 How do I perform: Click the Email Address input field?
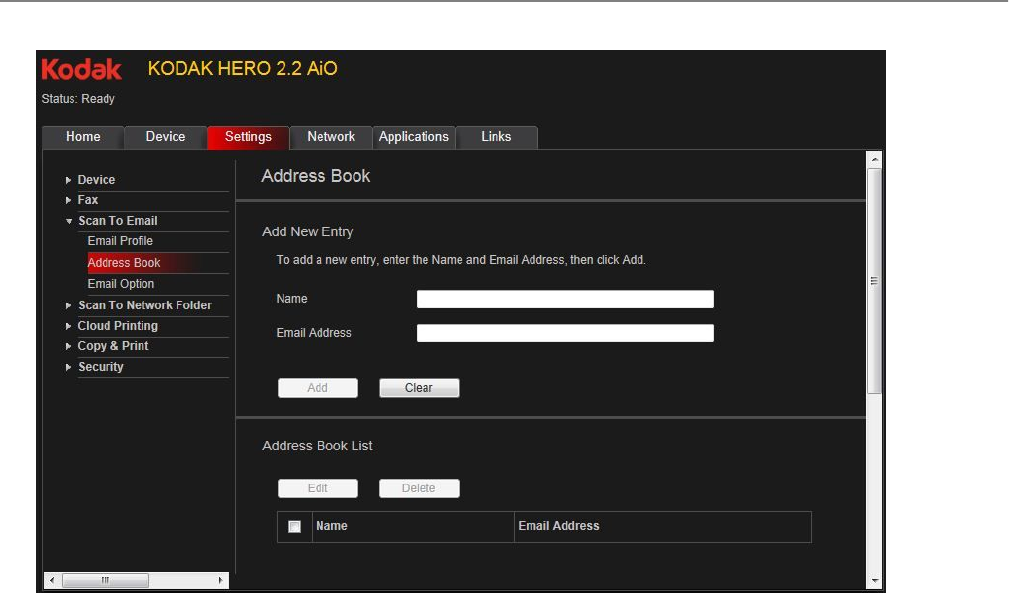coord(565,333)
